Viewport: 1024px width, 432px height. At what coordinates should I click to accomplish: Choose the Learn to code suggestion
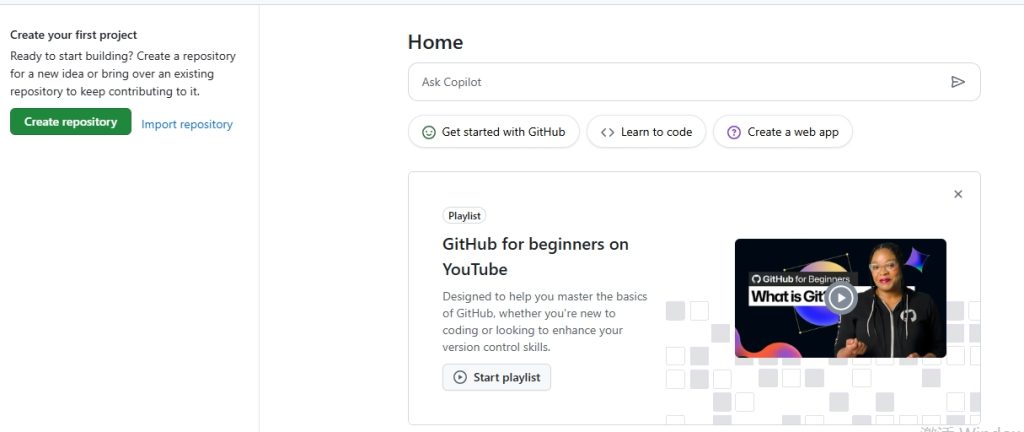tap(646, 132)
